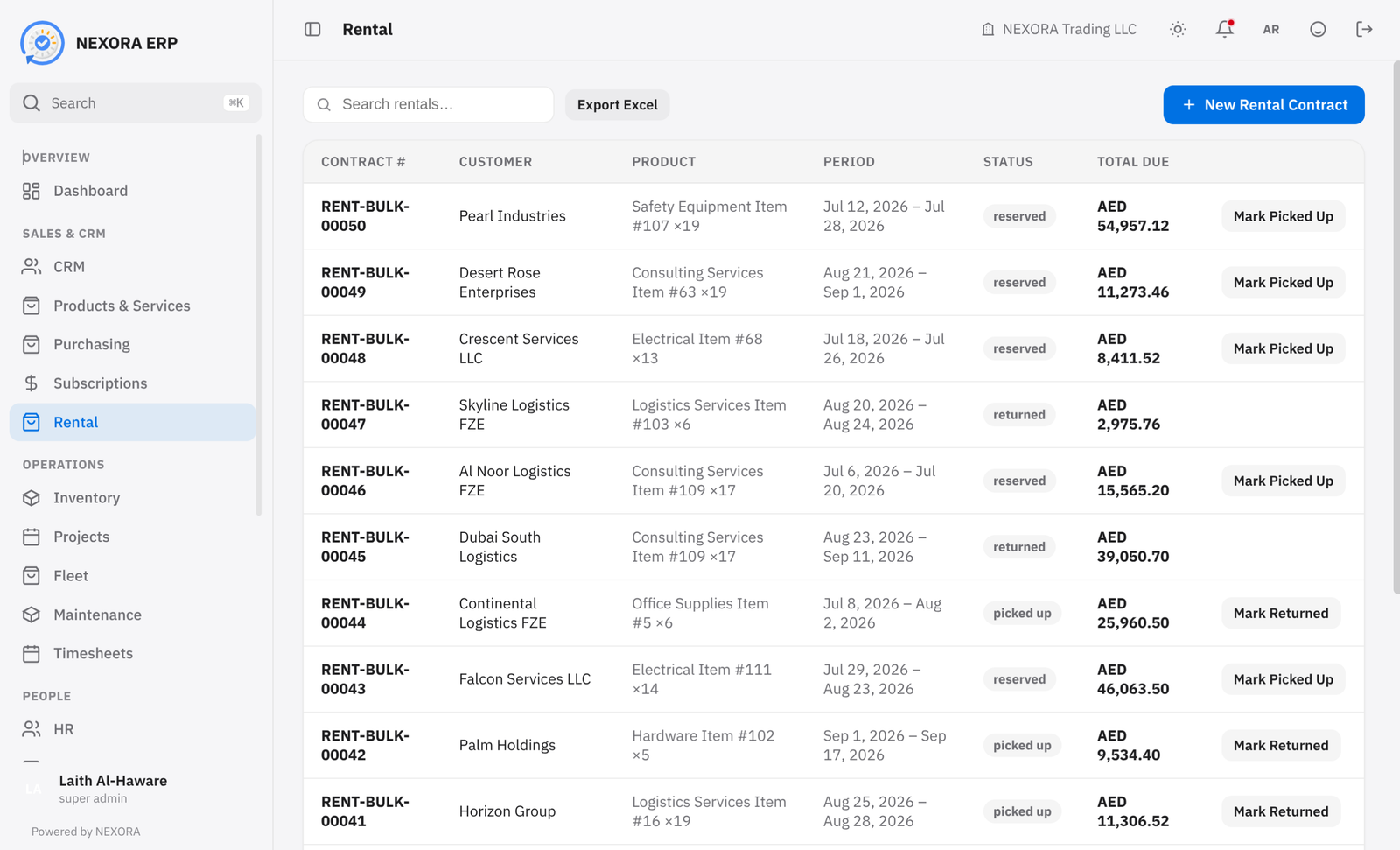Navigate to Maintenance

point(133,615)
